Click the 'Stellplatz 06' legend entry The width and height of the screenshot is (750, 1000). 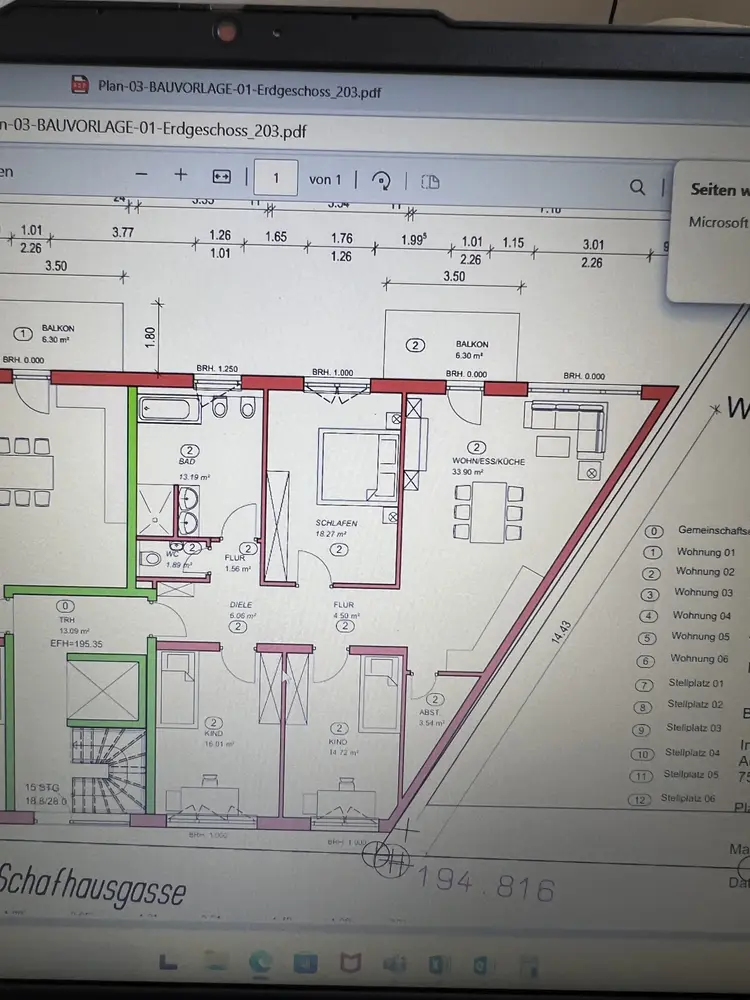click(x=688, y=798)
